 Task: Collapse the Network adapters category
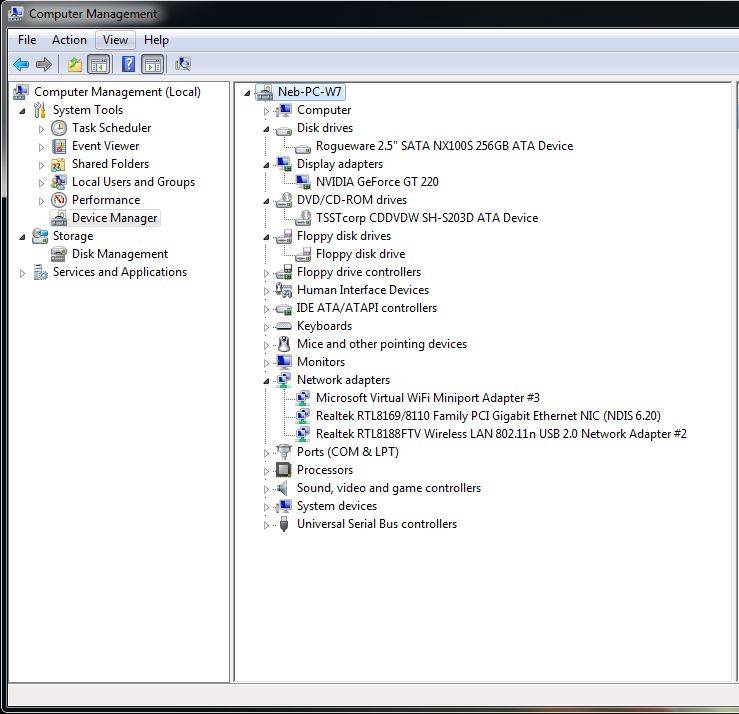tap(266, 381)
